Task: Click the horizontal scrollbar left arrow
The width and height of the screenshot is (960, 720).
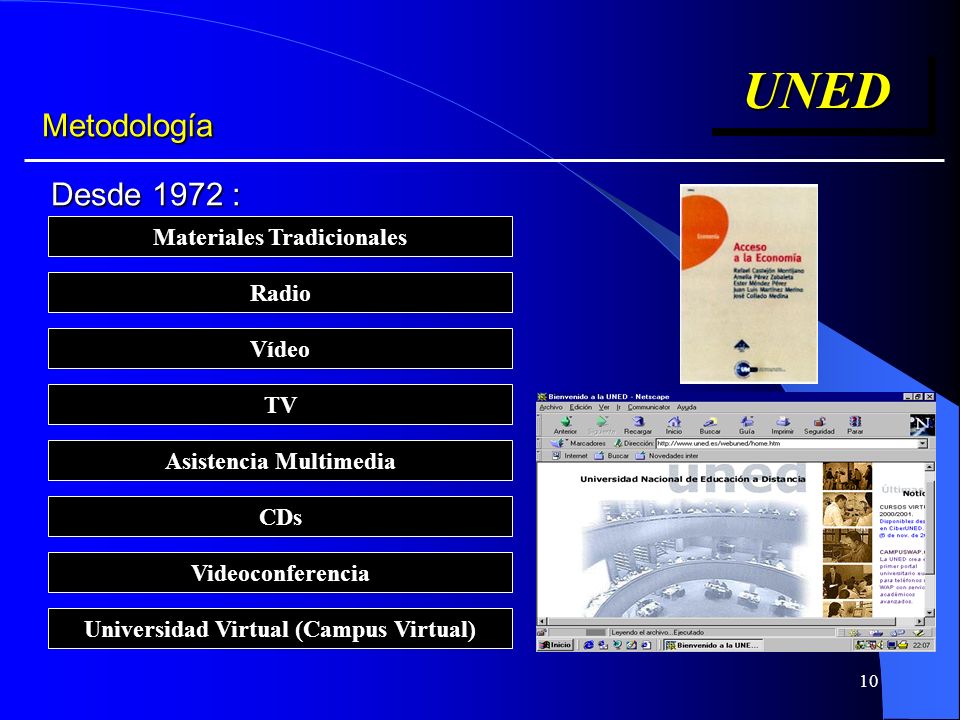Action: click(541, 621)
